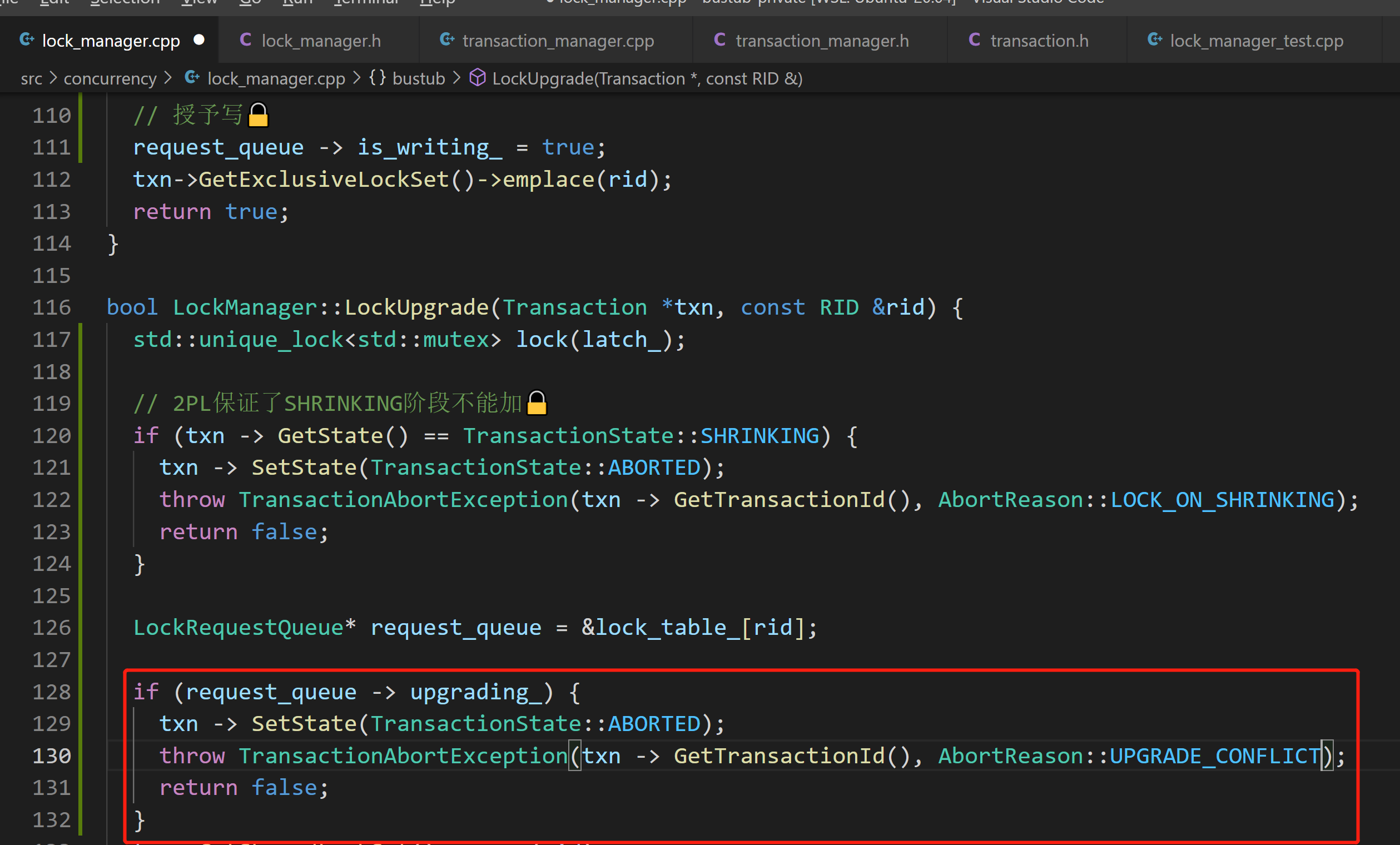
Task: Click lock_manager.cpp in the breadcrumb path
Action: [276, 78]
